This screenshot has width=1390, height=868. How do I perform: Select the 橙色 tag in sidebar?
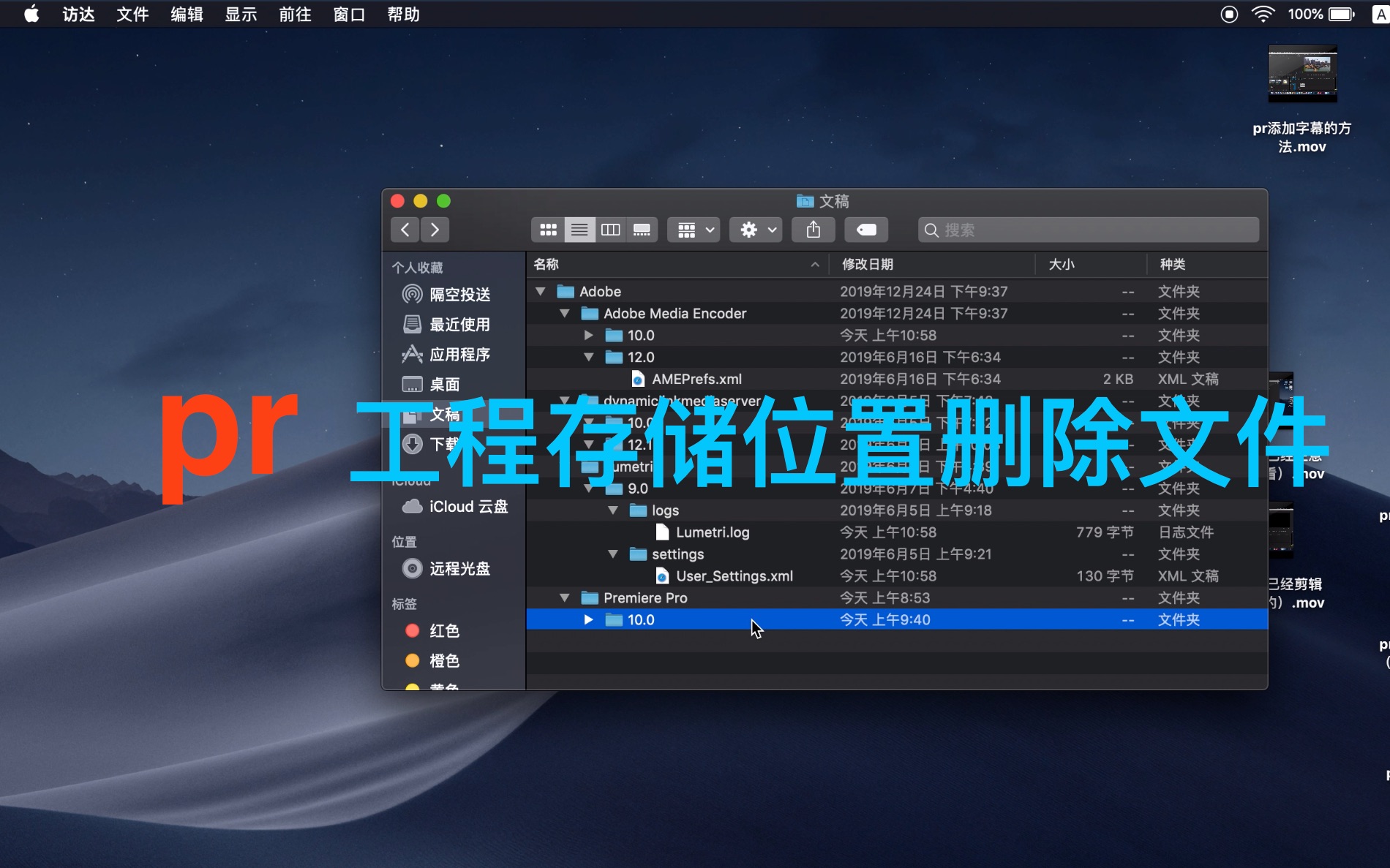[x=432, y=661]
